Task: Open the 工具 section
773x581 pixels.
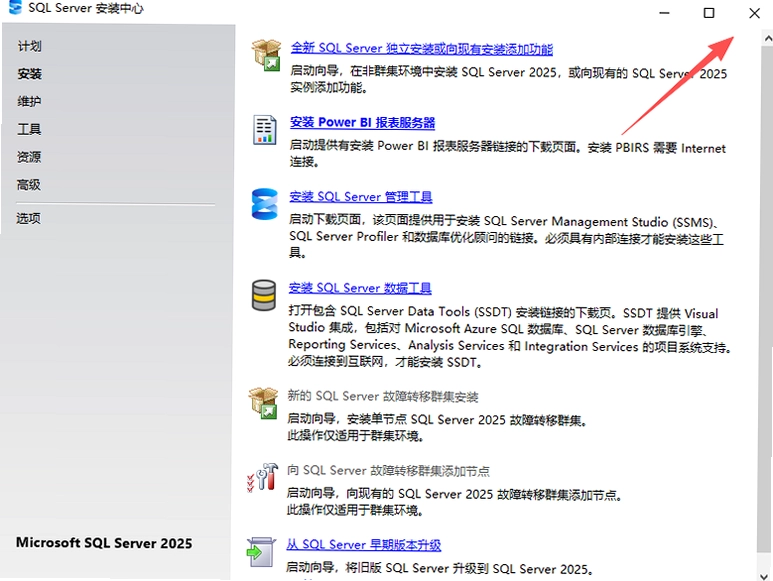Action: click(x=29, y=129)
